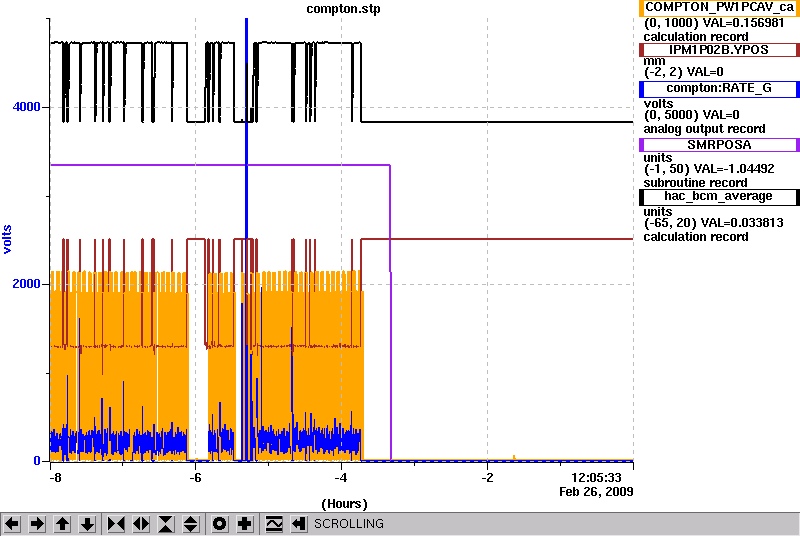Viewport: 800px width, 536px height.
Task: Pan the graph up with the up arrow
Action: coord(62,524)
